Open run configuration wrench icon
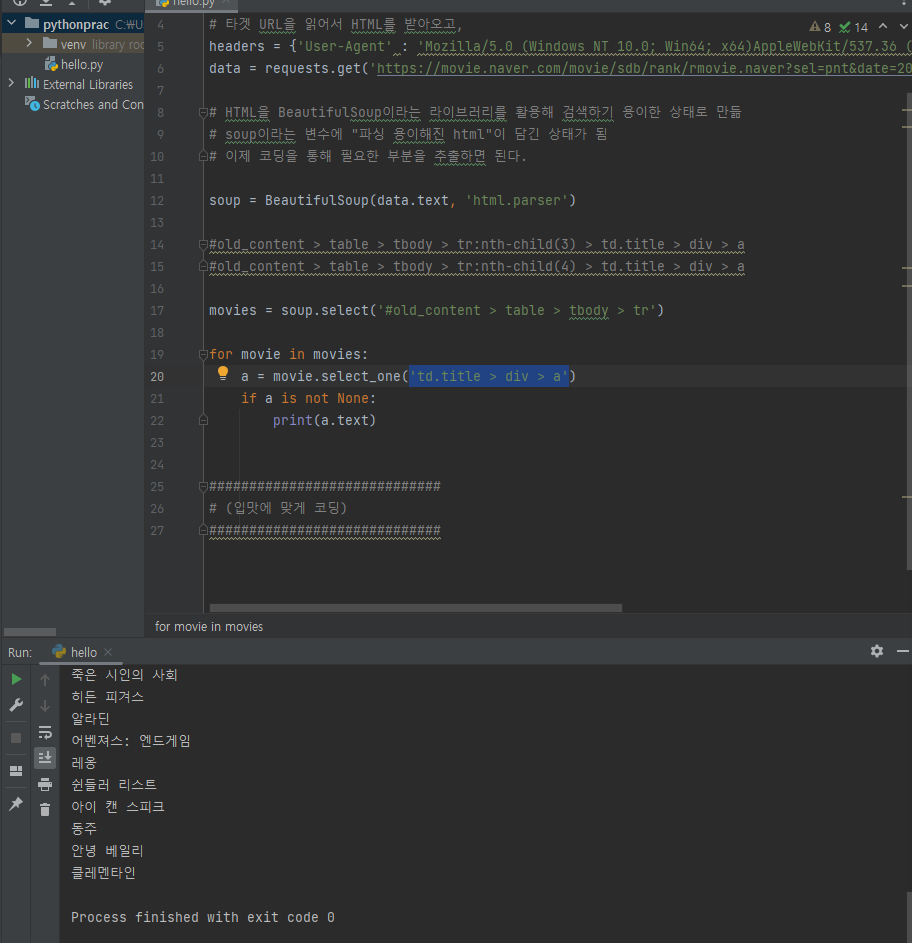This screenshot has height=943, width=912. tap(16, 705)
